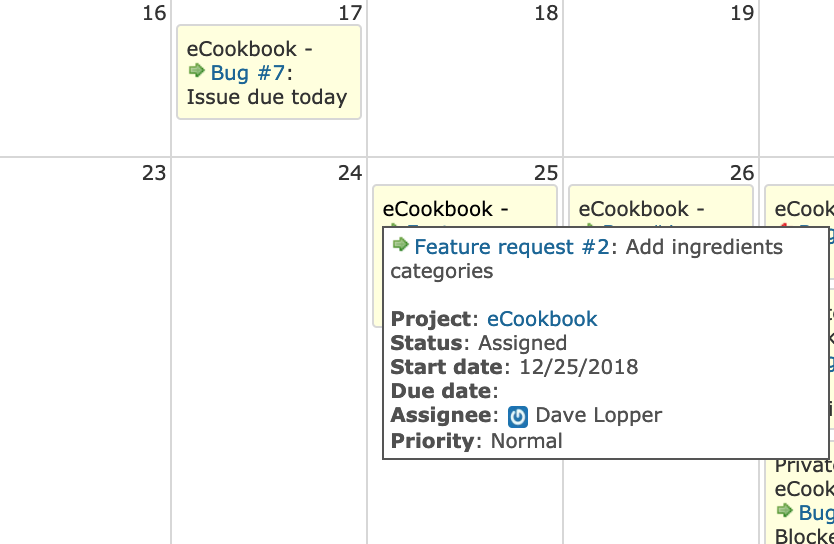Click Dave Lopper's blue avatar icon
The image size is (834, 544).
(x=518, y=416)
